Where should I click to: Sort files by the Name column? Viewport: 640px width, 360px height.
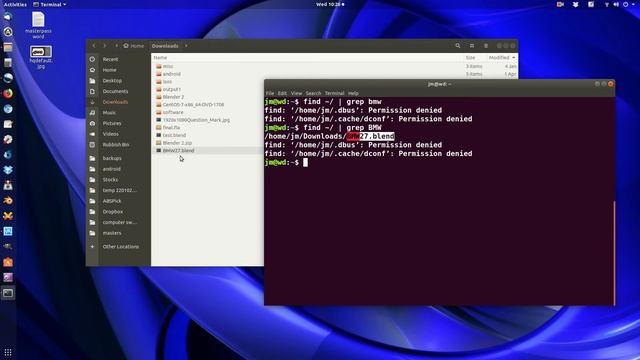tap(160, 58)
